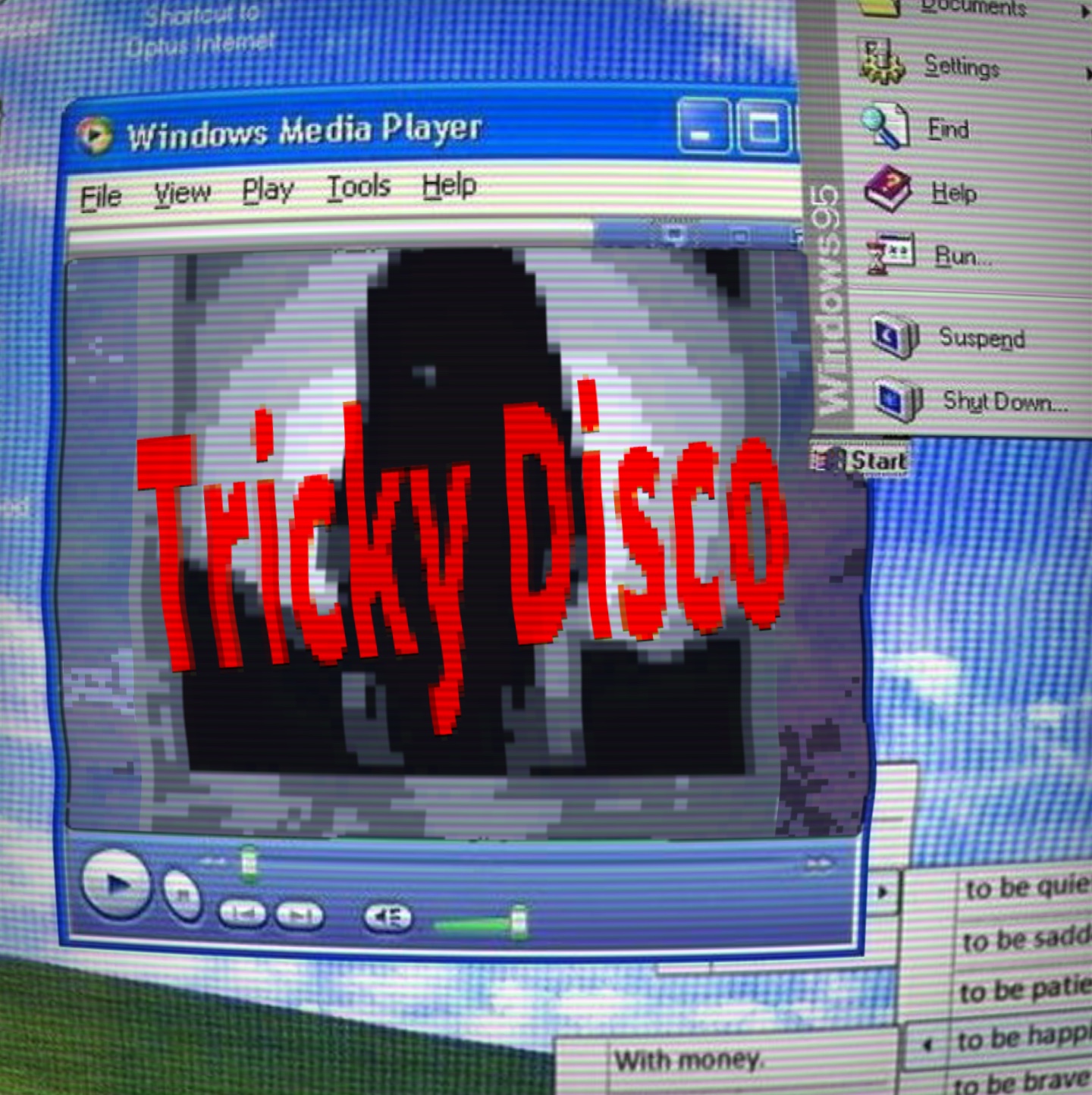Viewport: 1092px width, 1095px height.
Task: Click the Find magnifier icon
Action: tap(884, 126)
